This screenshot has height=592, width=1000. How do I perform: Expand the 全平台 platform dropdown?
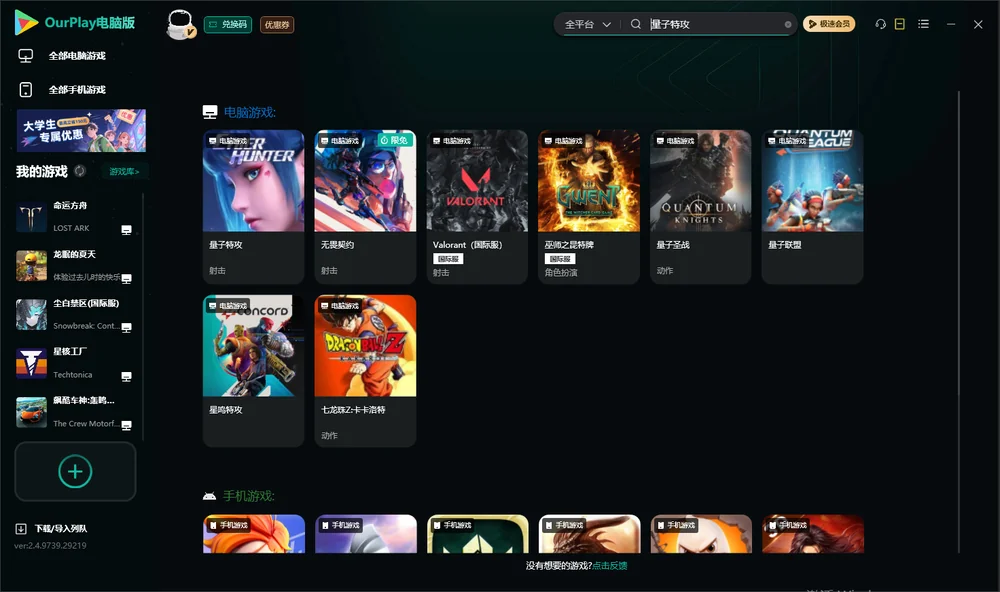tap(587, 24)
